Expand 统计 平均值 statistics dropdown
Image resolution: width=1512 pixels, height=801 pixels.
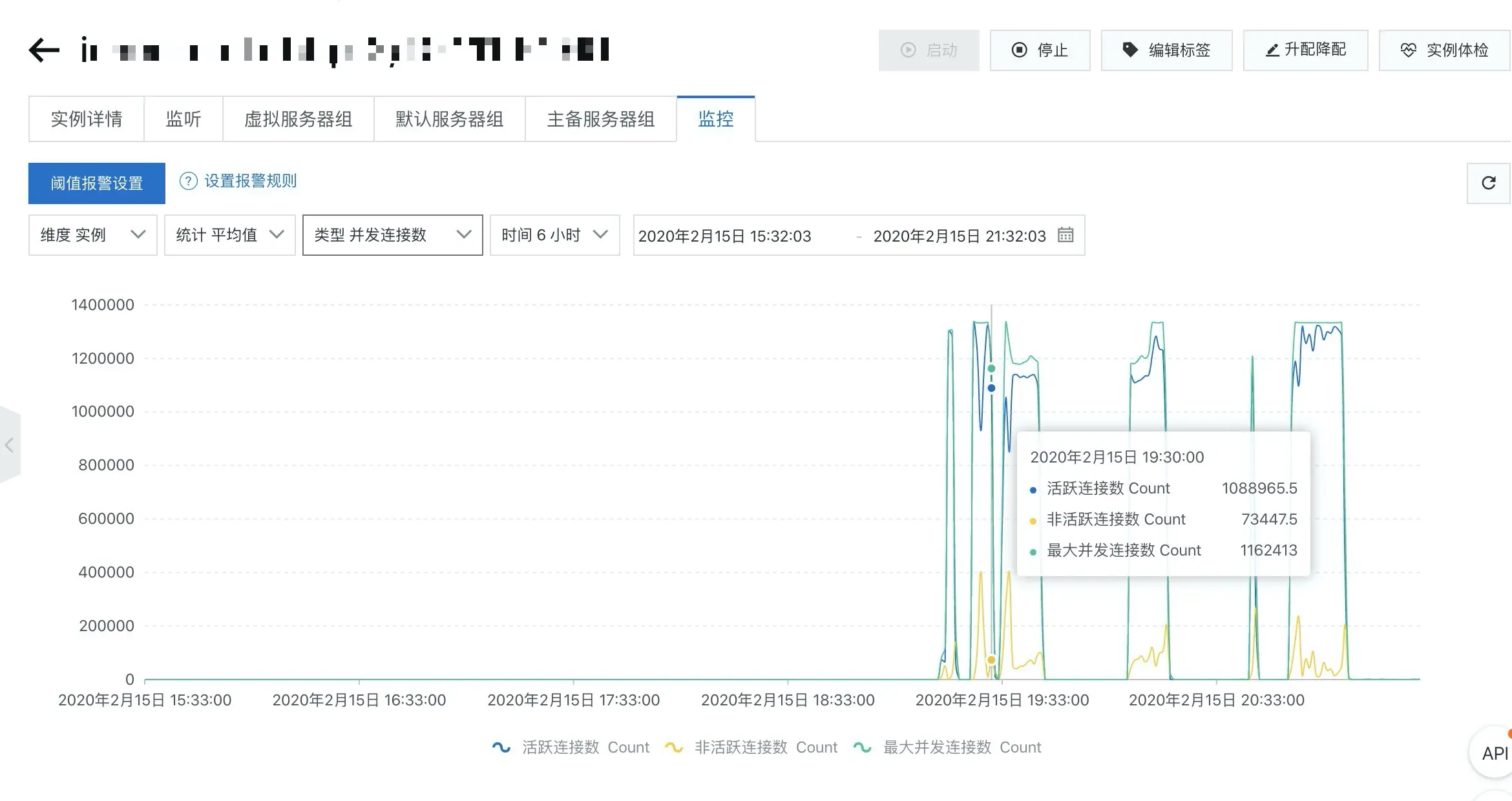pyautogui.click(x=230, y=235)
